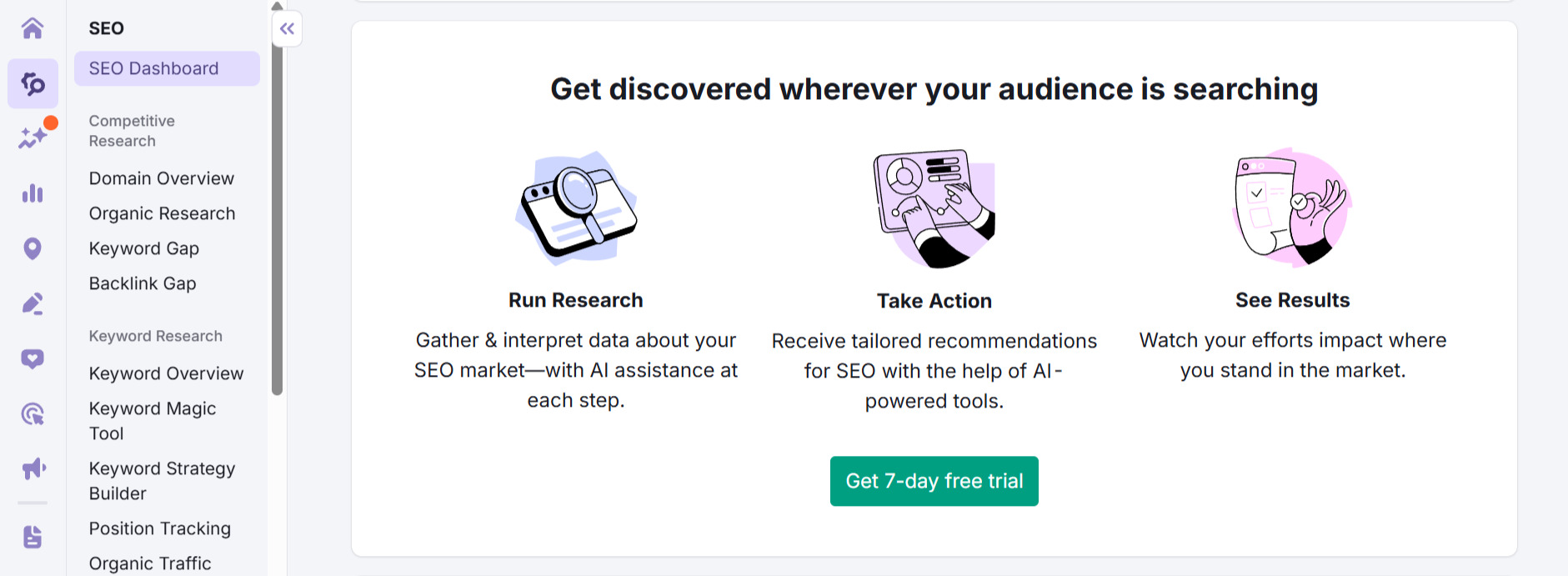Open the Advertising target cursor icon
This screenshot has height=576, width=1568.
(x=33, y=414)
